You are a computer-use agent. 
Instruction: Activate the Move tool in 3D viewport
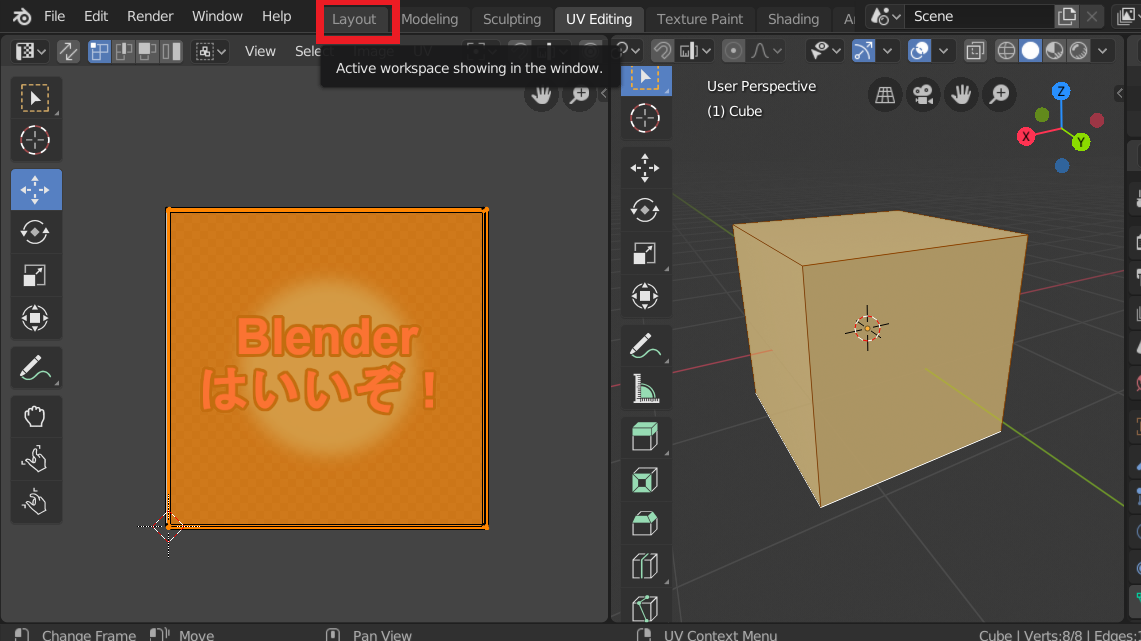645,167
